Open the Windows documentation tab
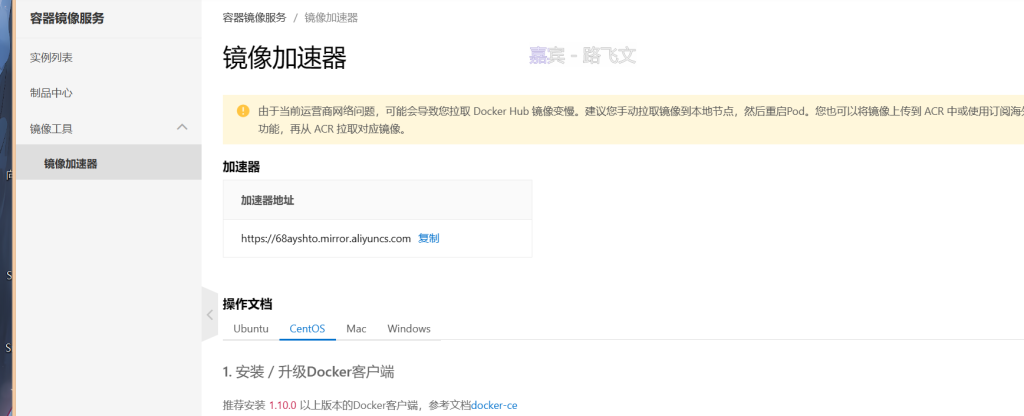Screen dimensions: 1024x416 point(409,328)
